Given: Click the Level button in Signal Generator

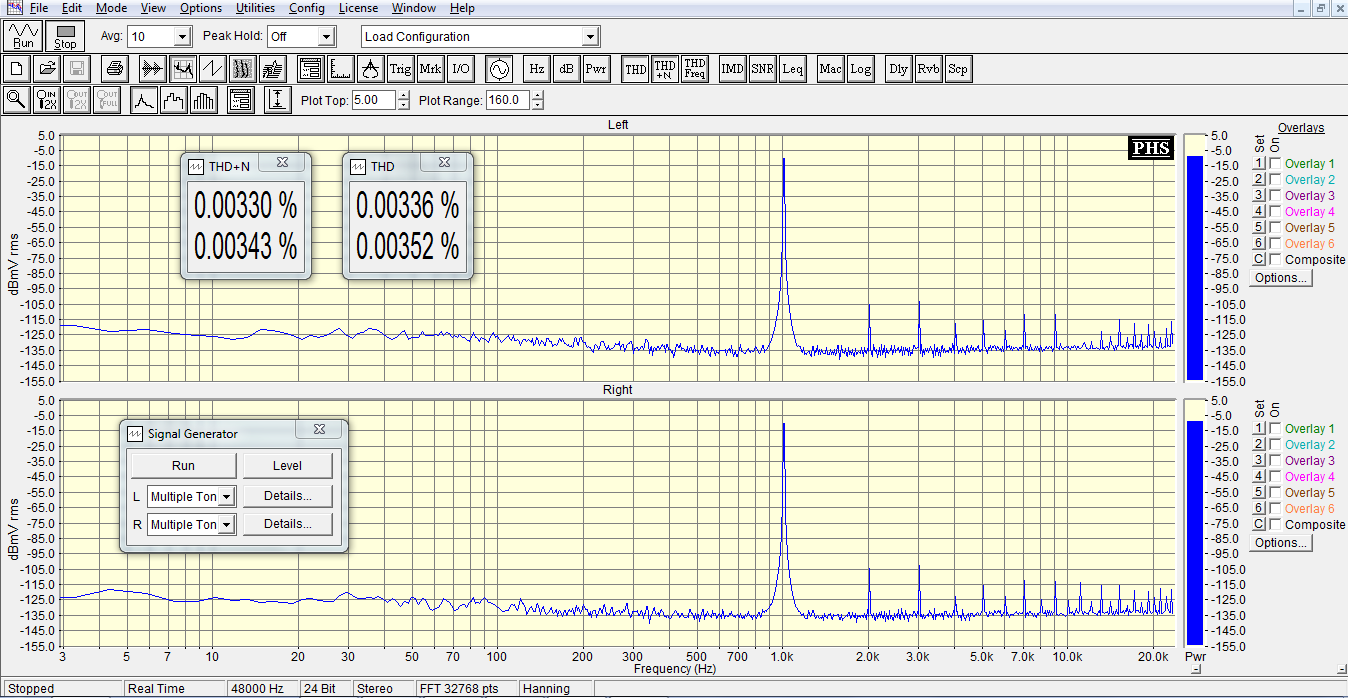Looking at the screenshot, I should (287, 466).
